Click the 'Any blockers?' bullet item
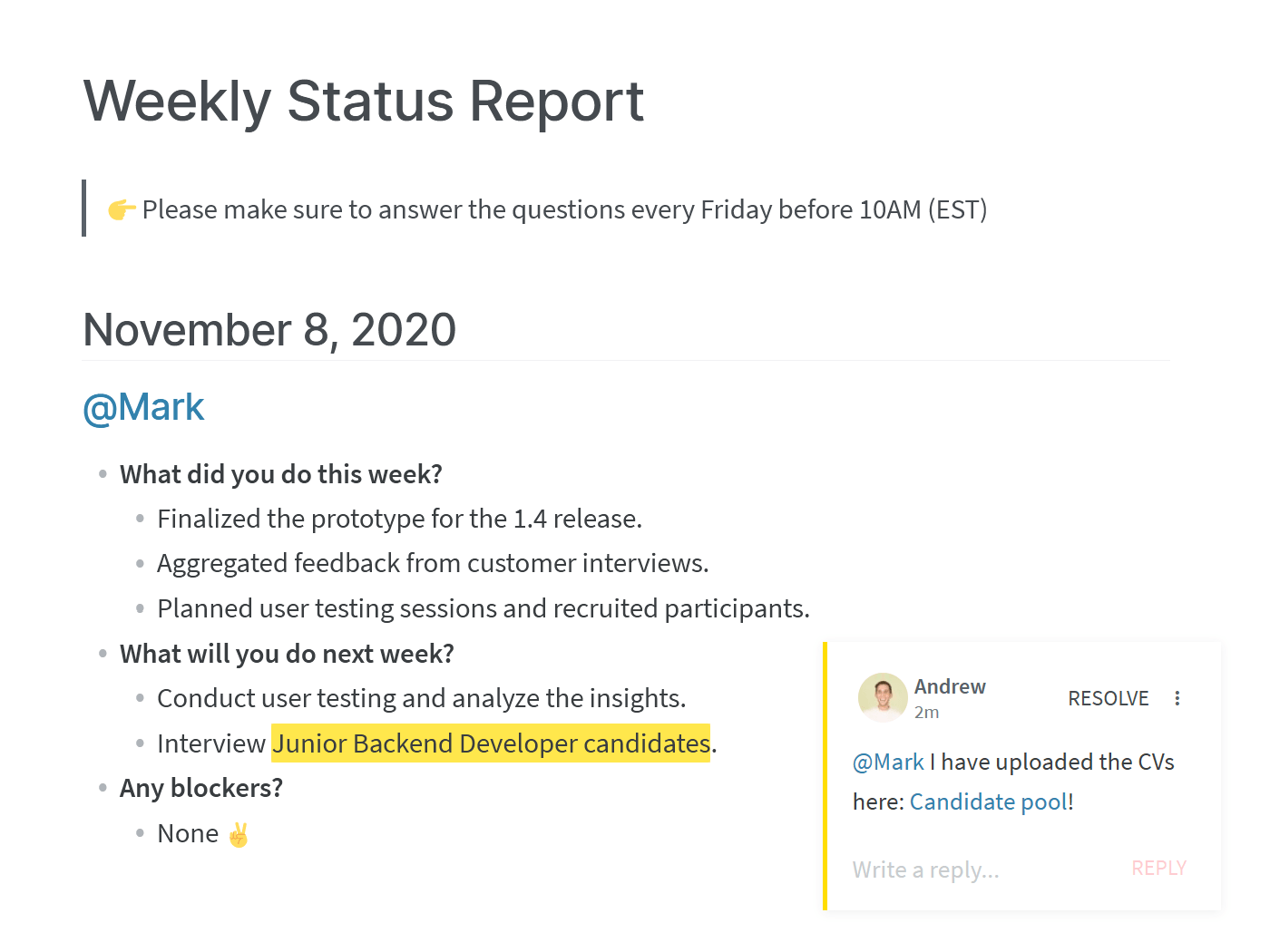 201,788
